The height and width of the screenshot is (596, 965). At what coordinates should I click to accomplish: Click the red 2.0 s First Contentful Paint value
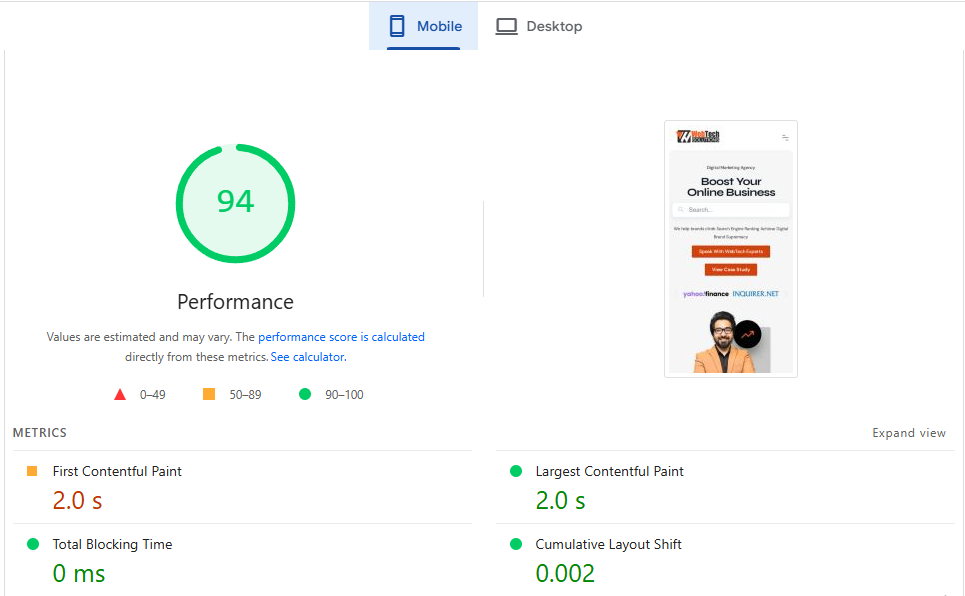[x=77, y=501]
